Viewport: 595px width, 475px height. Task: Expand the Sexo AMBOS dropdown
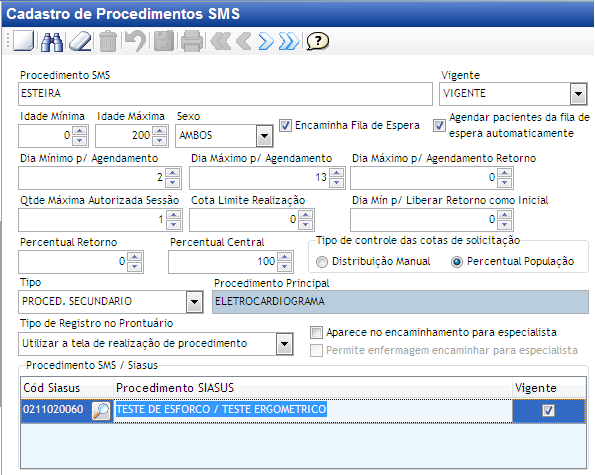pos(264,135)
